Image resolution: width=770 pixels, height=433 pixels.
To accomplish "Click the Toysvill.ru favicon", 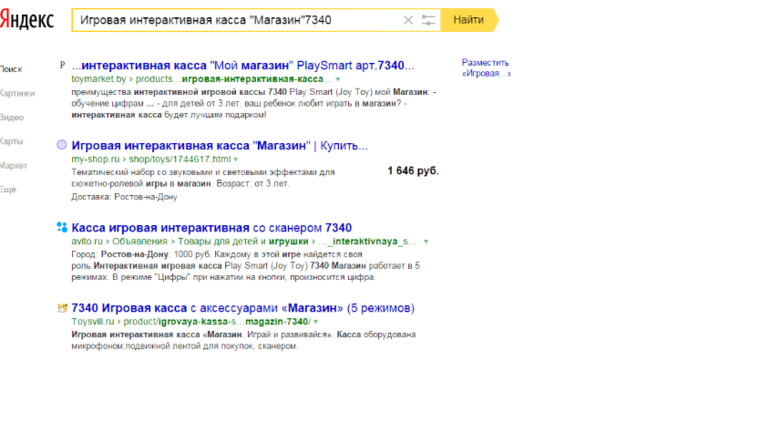I will click(62, 308).
